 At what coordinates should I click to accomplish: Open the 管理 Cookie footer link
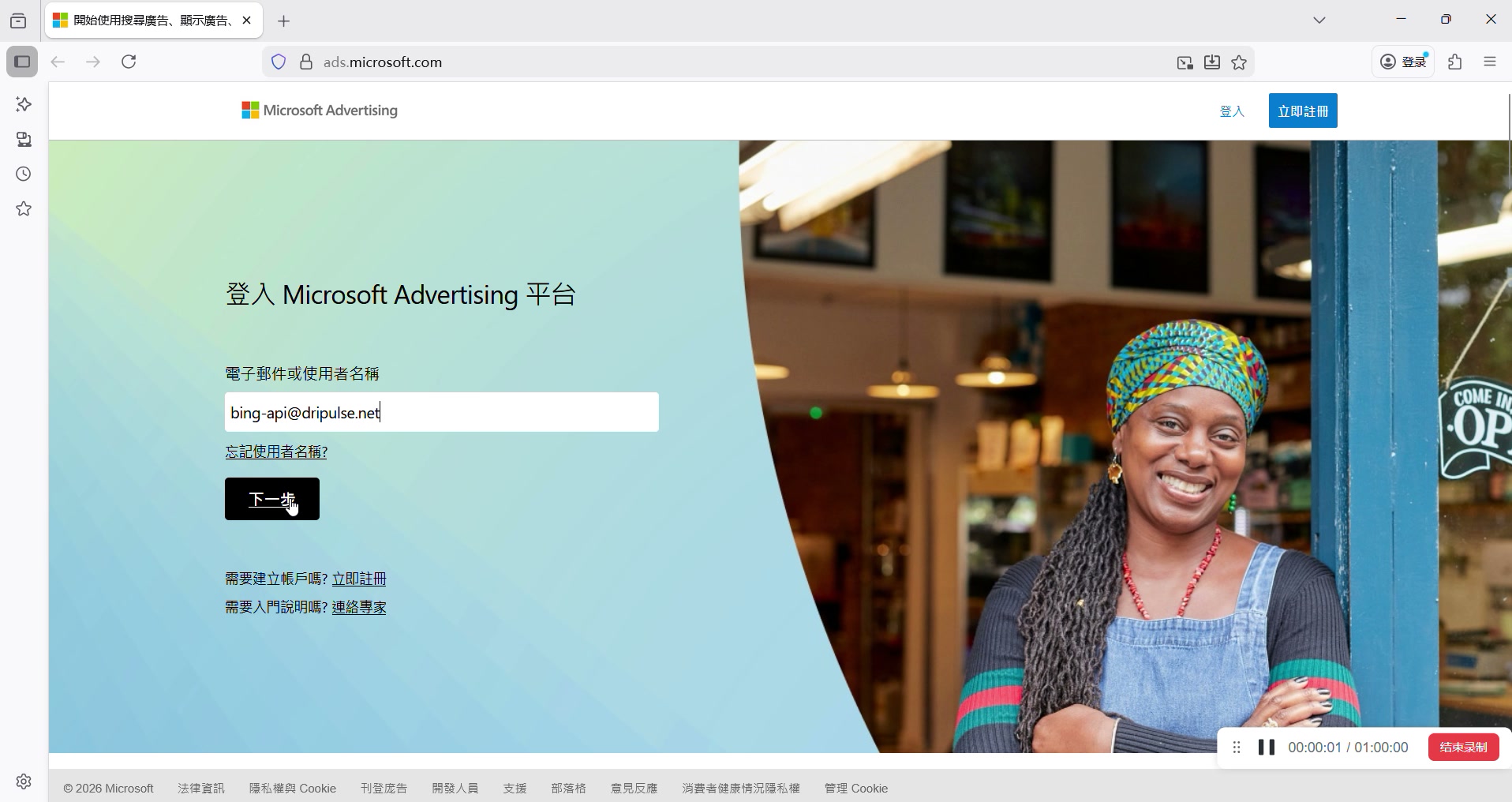point(856,789)
